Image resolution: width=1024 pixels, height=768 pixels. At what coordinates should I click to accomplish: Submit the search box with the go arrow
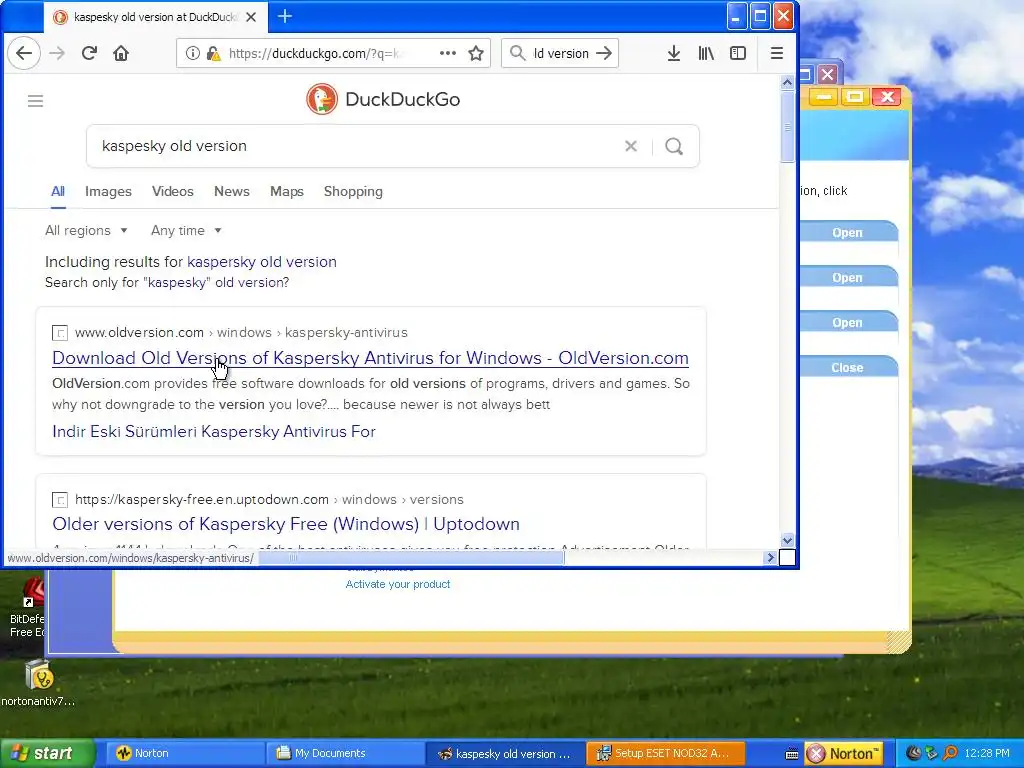click(x=605, y=53)
